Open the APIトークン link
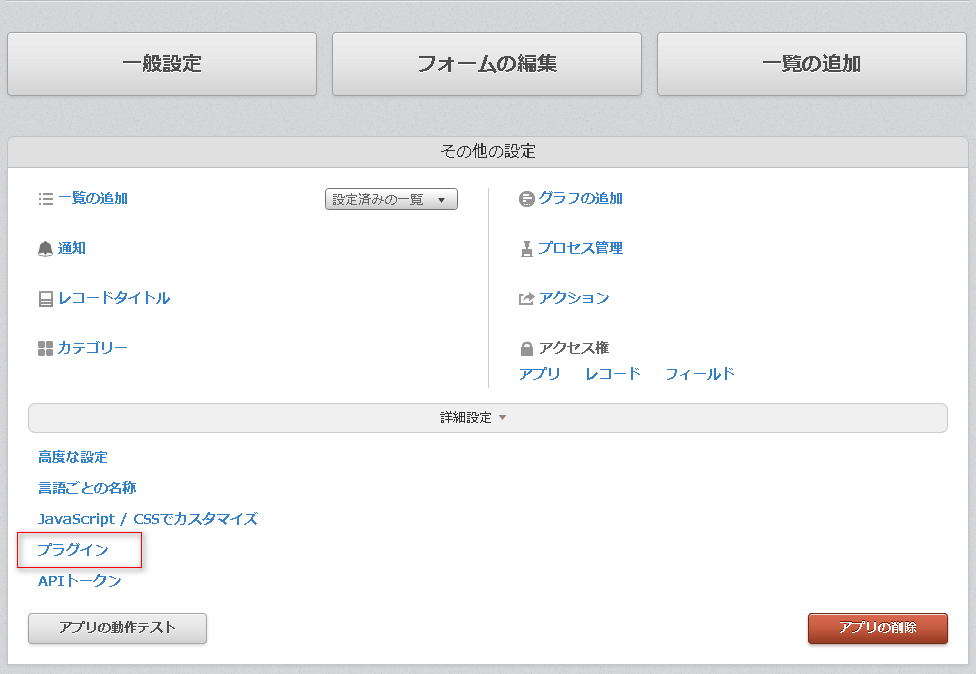The image size is (976, 674). [80, 581]
